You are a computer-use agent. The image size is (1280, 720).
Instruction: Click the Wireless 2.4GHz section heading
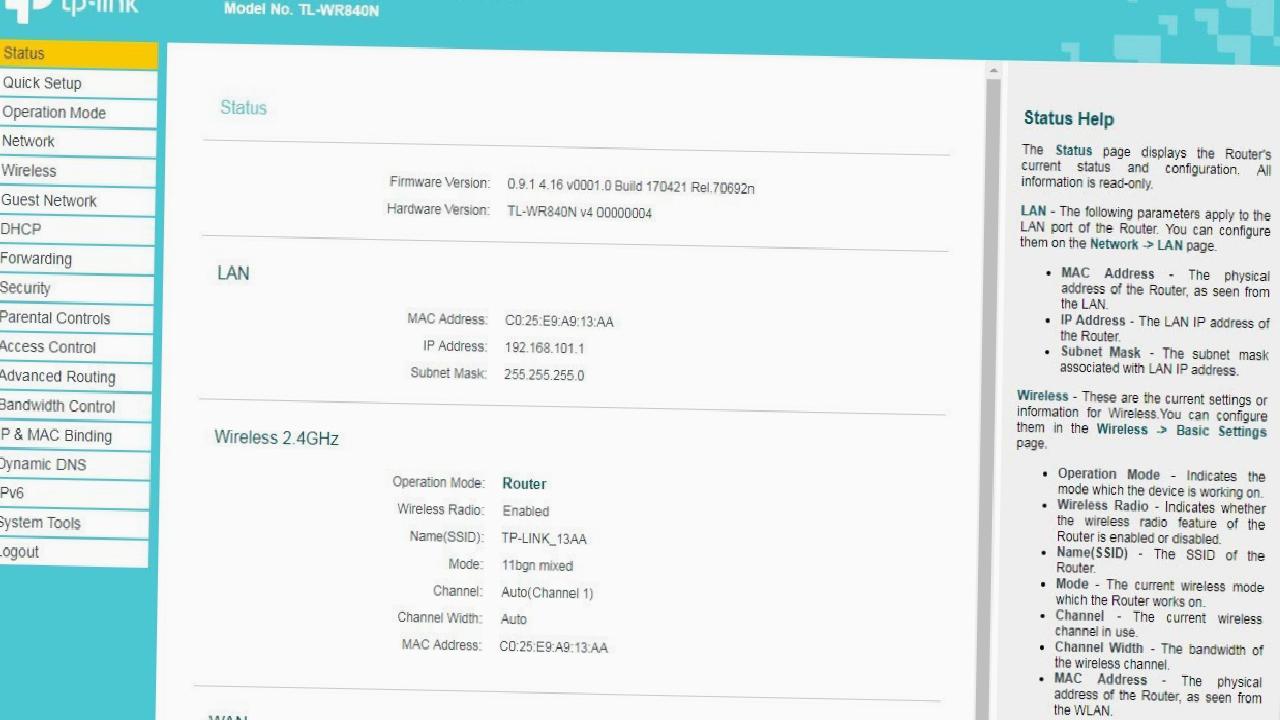click(276, 438)
